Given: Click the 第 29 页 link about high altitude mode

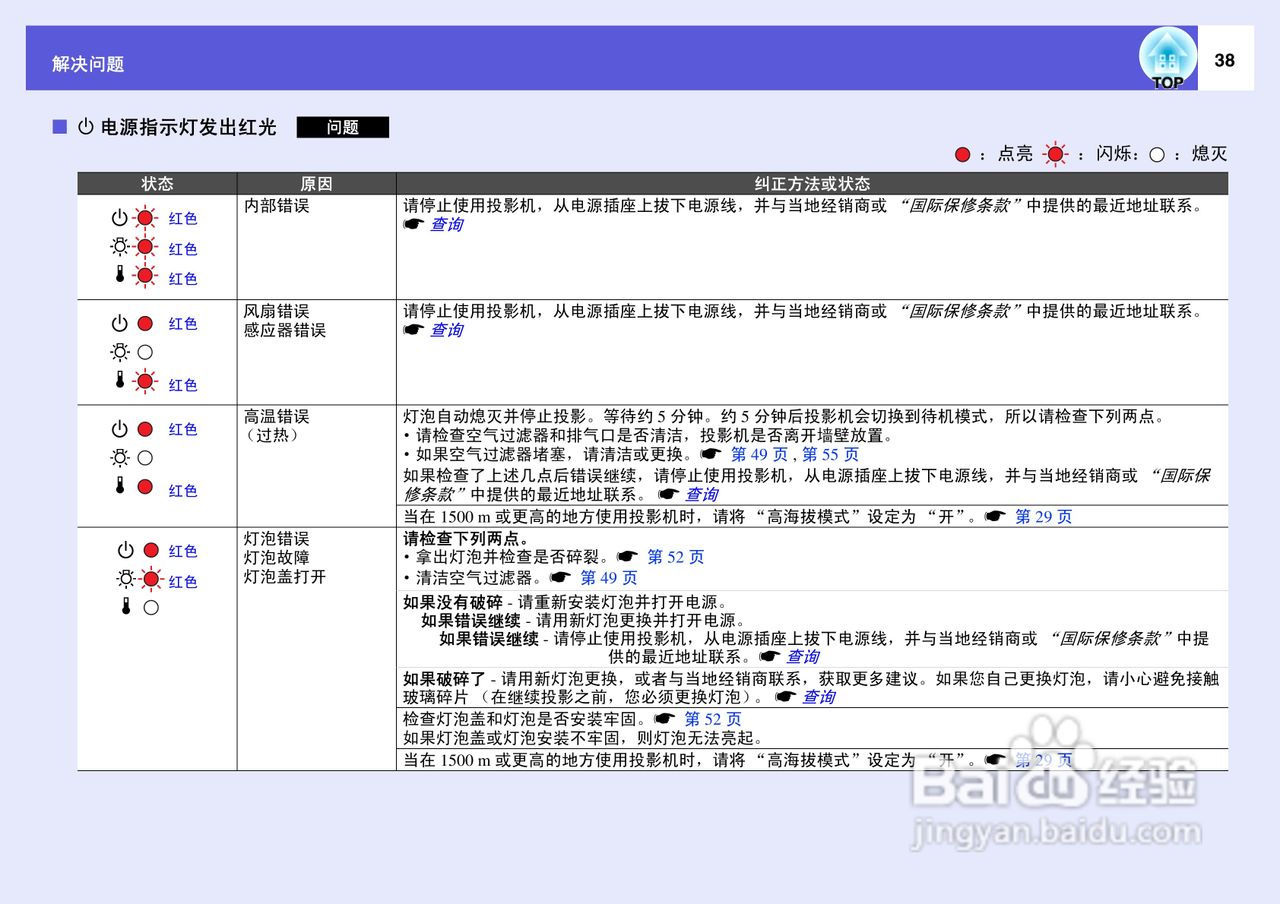Looking at the screenshot, I should [x=1043, y=516].
